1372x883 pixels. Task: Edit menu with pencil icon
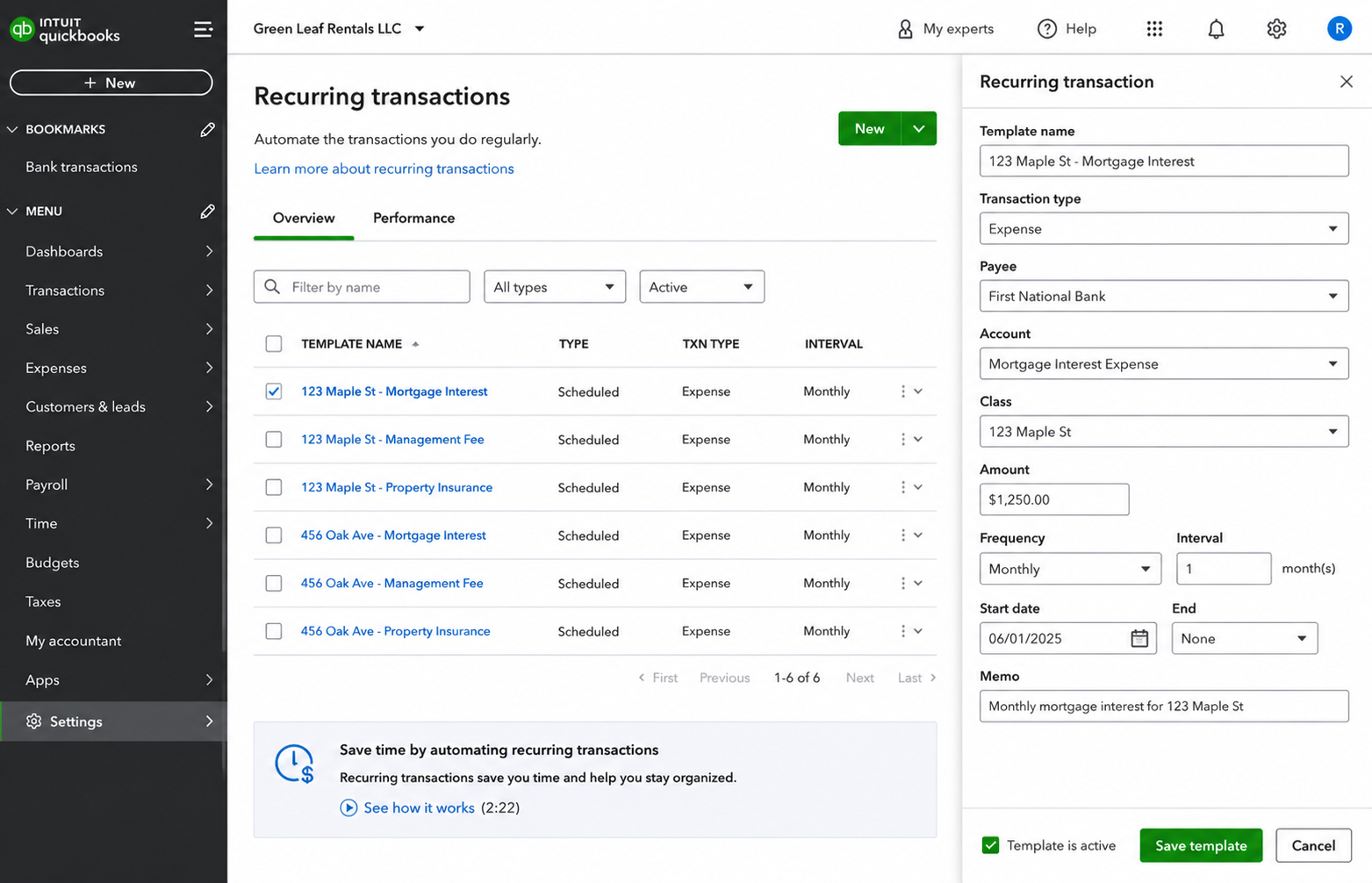[x=207, y=211]
